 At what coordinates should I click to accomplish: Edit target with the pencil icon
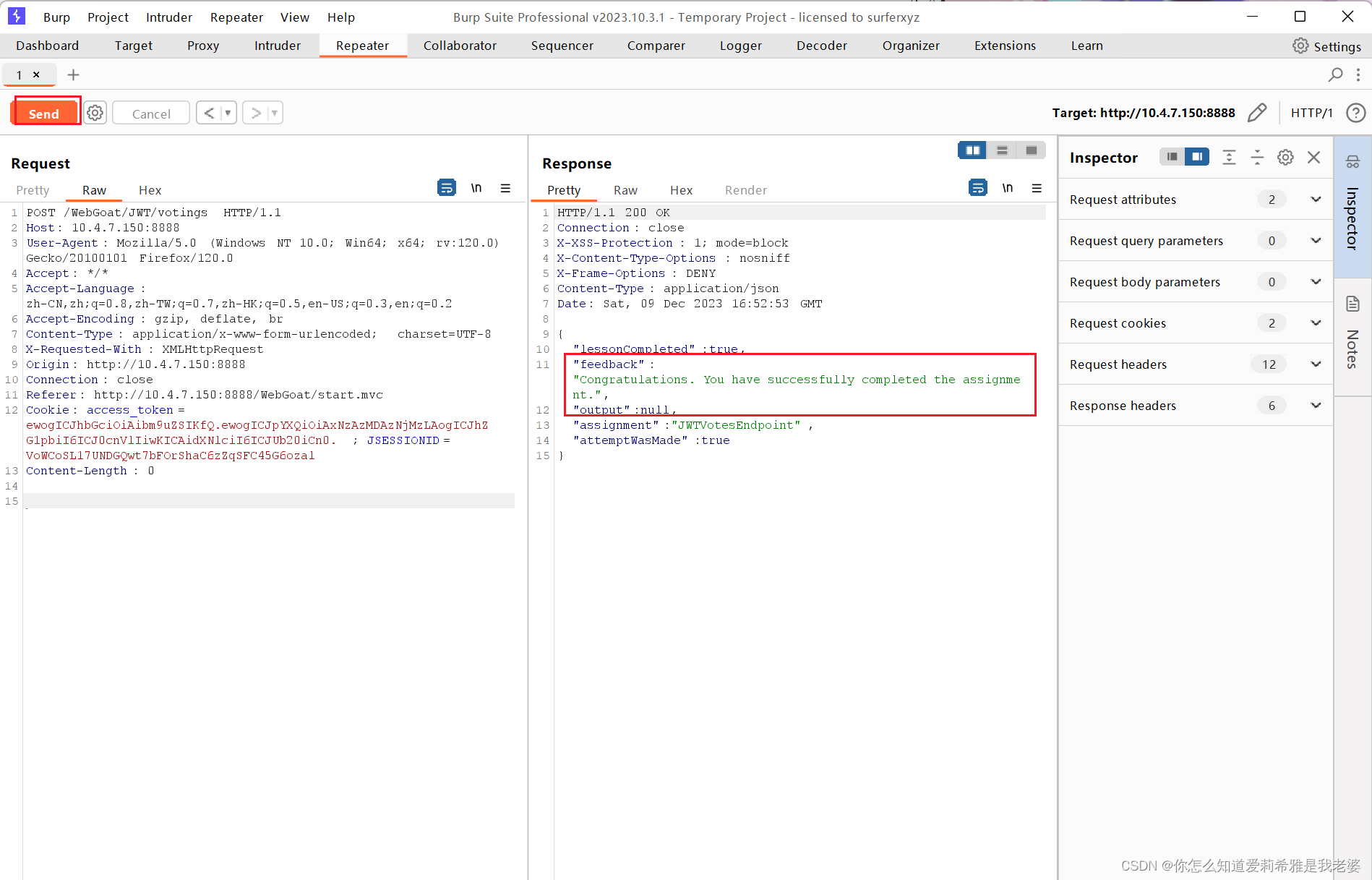[x=1257, y=113]
